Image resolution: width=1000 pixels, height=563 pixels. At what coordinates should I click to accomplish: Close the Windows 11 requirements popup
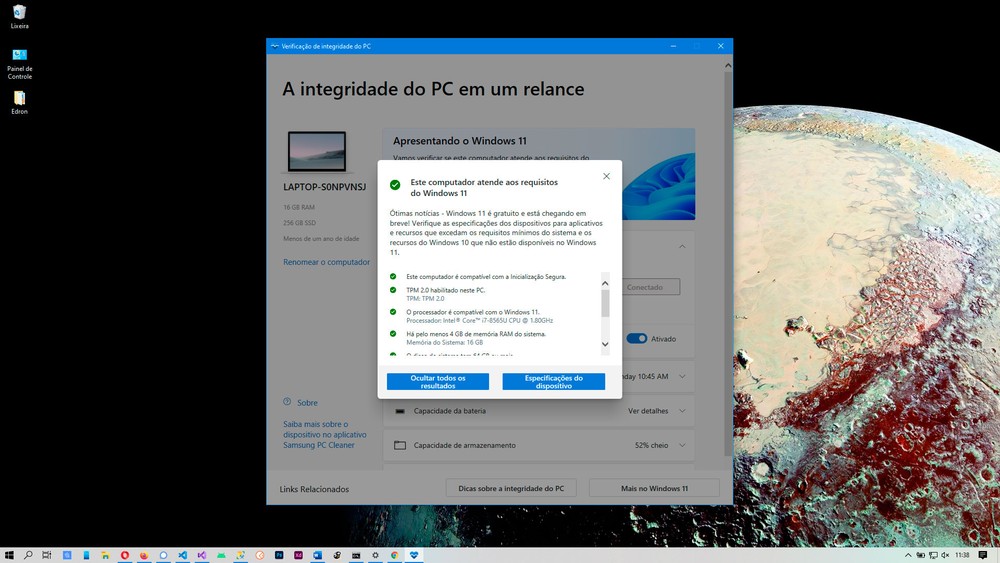pos(607,176)
